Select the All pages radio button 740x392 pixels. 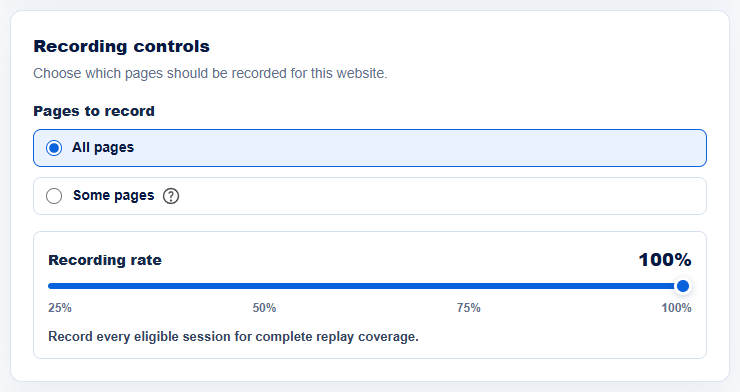(x=54, y=148)
